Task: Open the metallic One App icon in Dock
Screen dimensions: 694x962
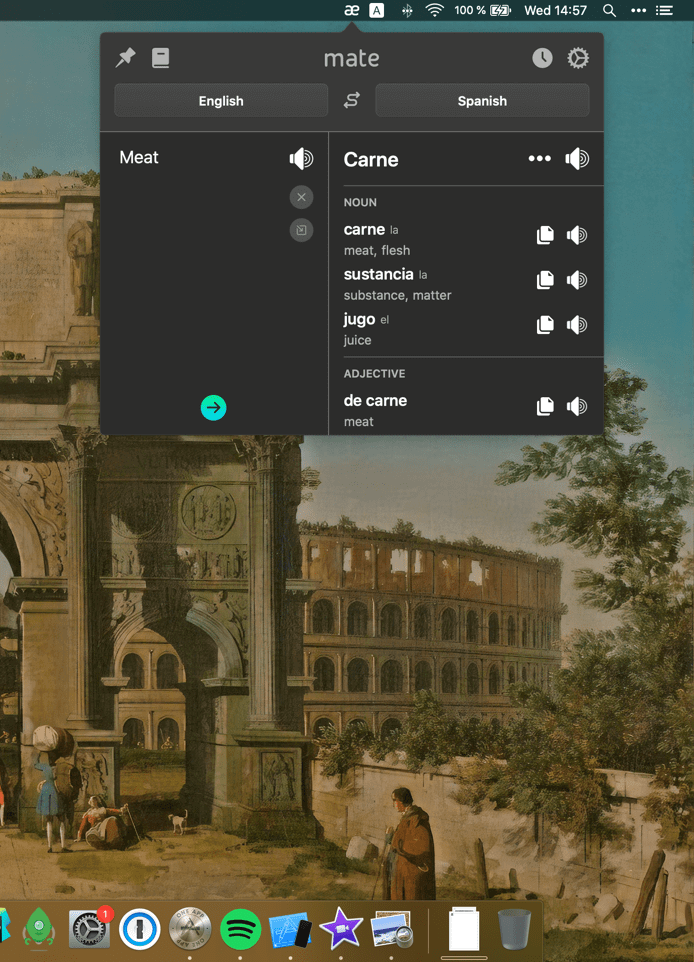Action: pyautogui.click(x=190, y=929)
